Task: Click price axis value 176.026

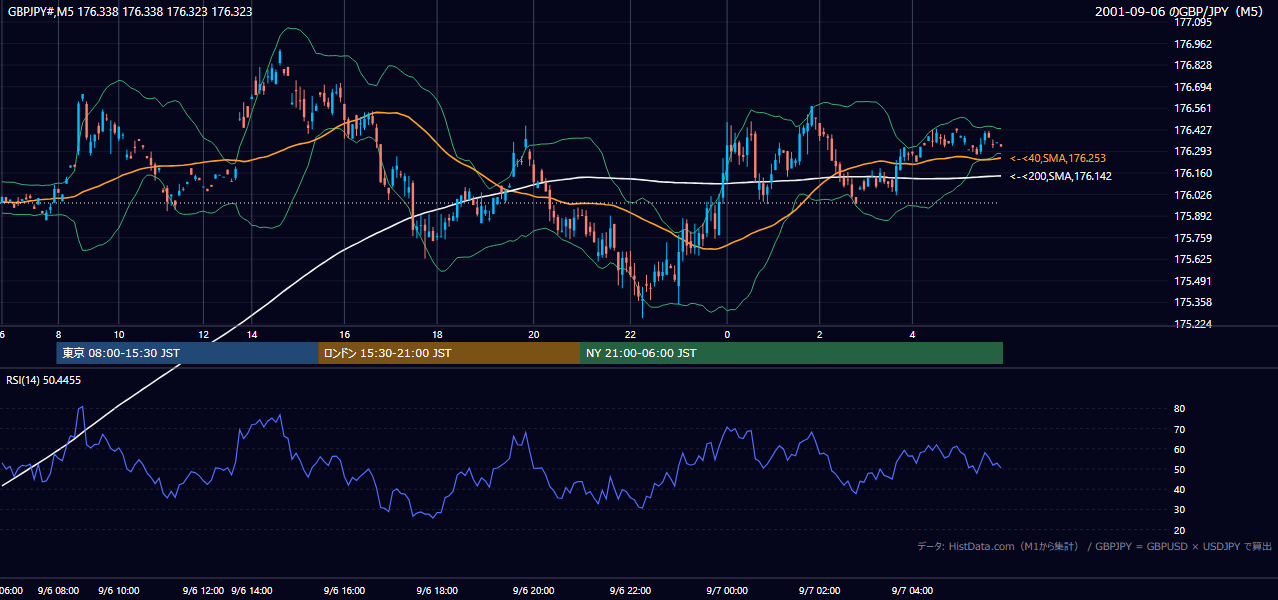Action: point(1192,195)
